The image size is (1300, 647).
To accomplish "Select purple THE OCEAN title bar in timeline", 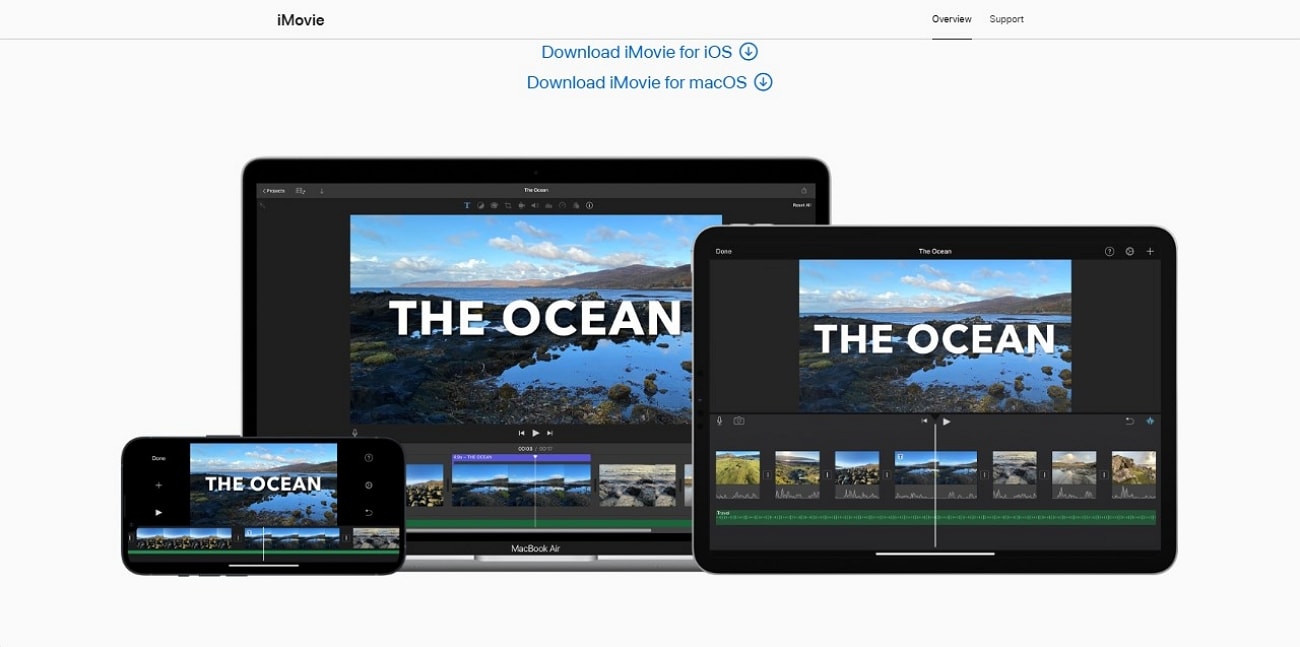I will (x=521, y=457).
